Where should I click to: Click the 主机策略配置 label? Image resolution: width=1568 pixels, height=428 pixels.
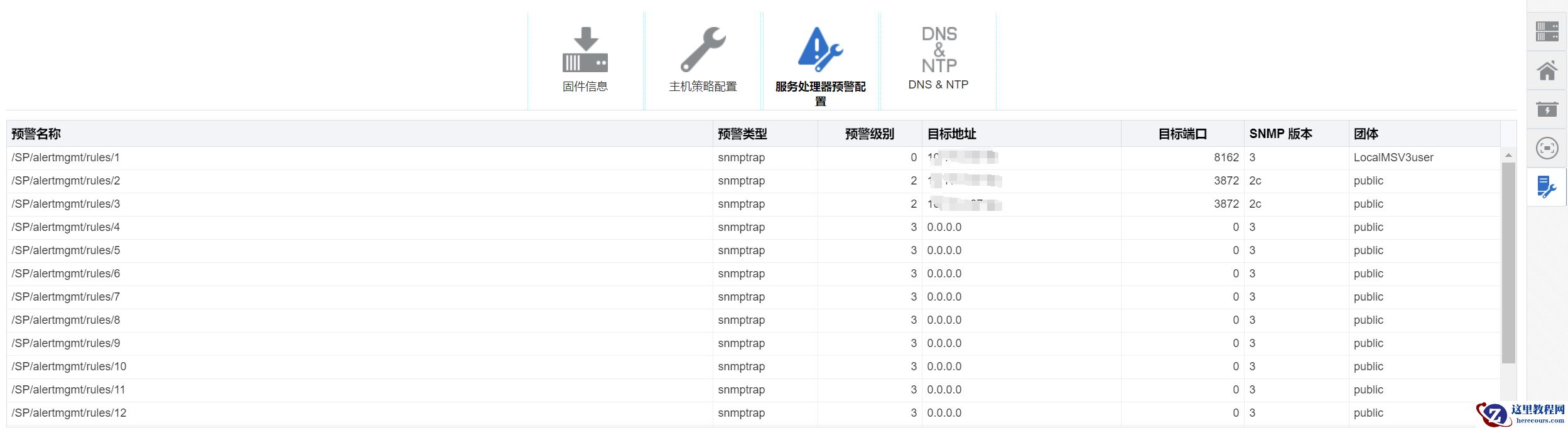[703, 87]
